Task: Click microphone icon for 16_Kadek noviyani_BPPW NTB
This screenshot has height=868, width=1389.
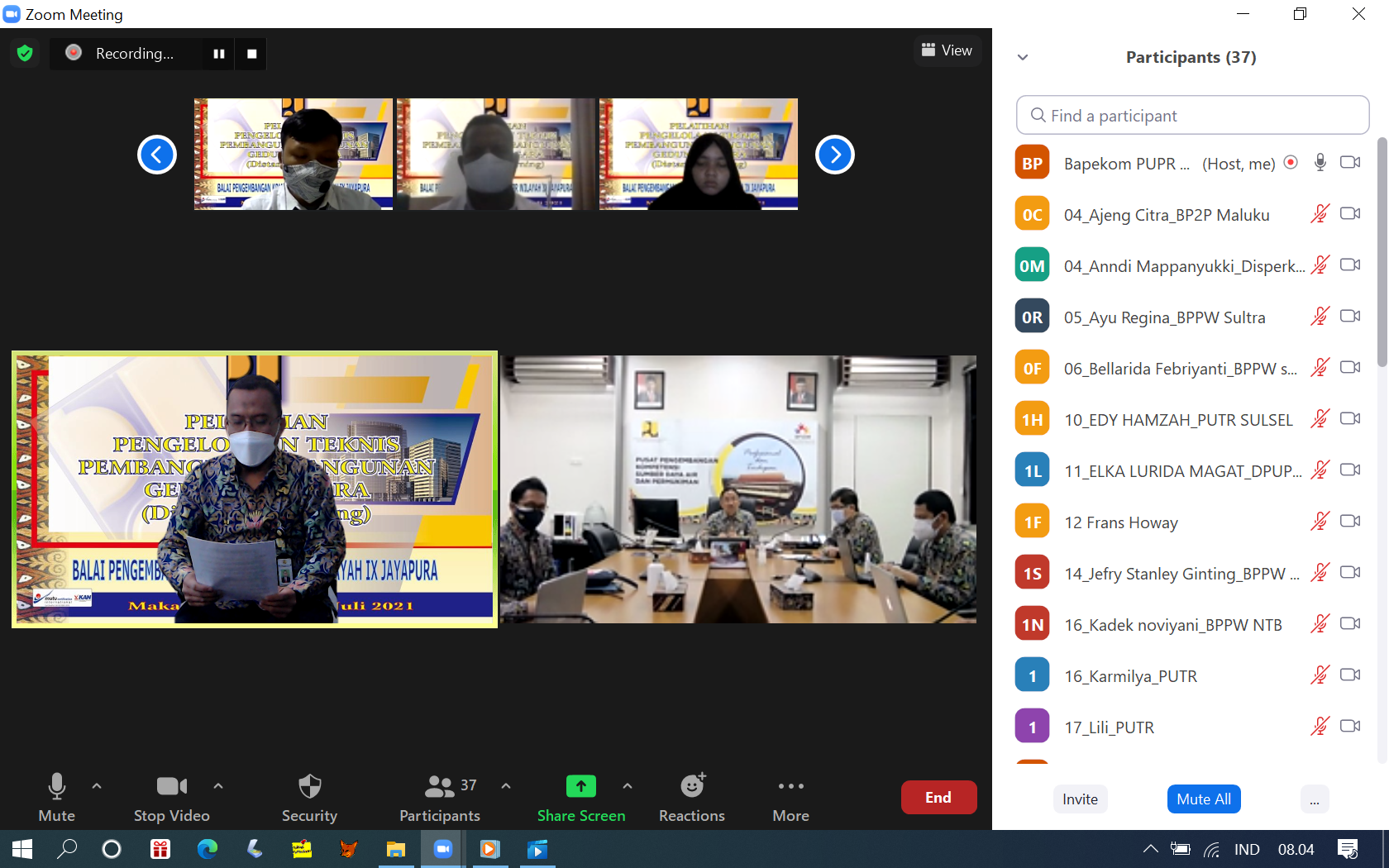Action: tap(1320, 624)
